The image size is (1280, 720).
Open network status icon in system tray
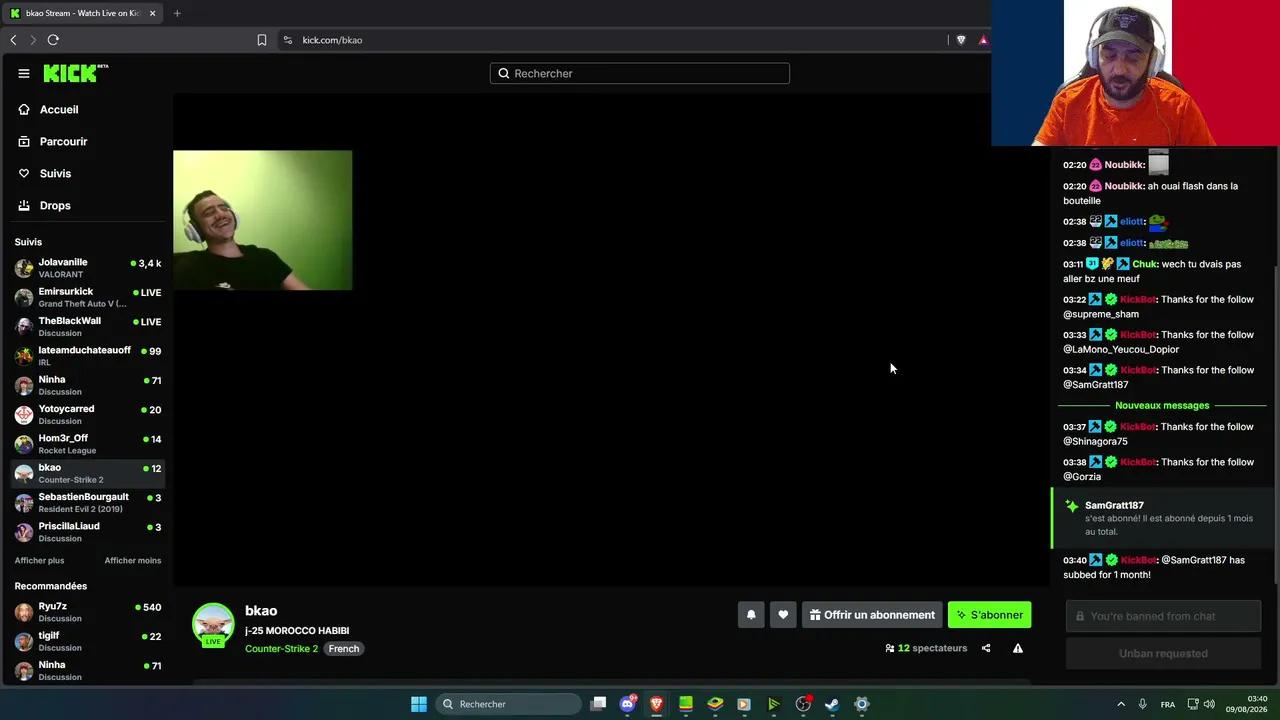(x=1193, y=704)
